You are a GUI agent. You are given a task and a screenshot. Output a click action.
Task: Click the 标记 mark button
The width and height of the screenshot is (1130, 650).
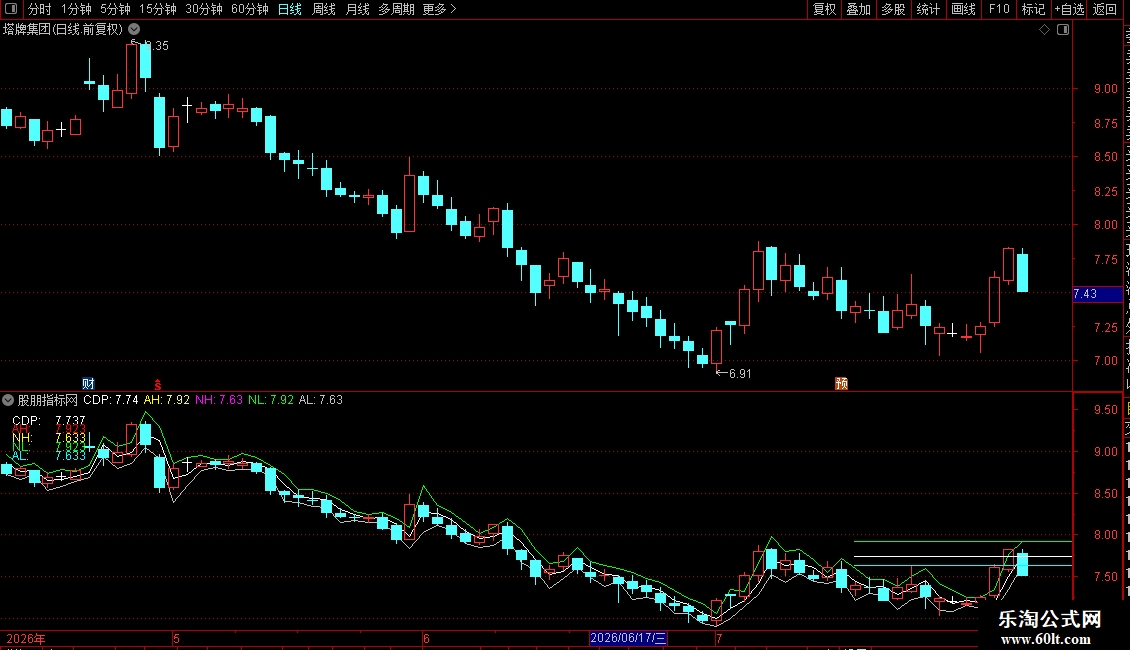point(1033,9)
